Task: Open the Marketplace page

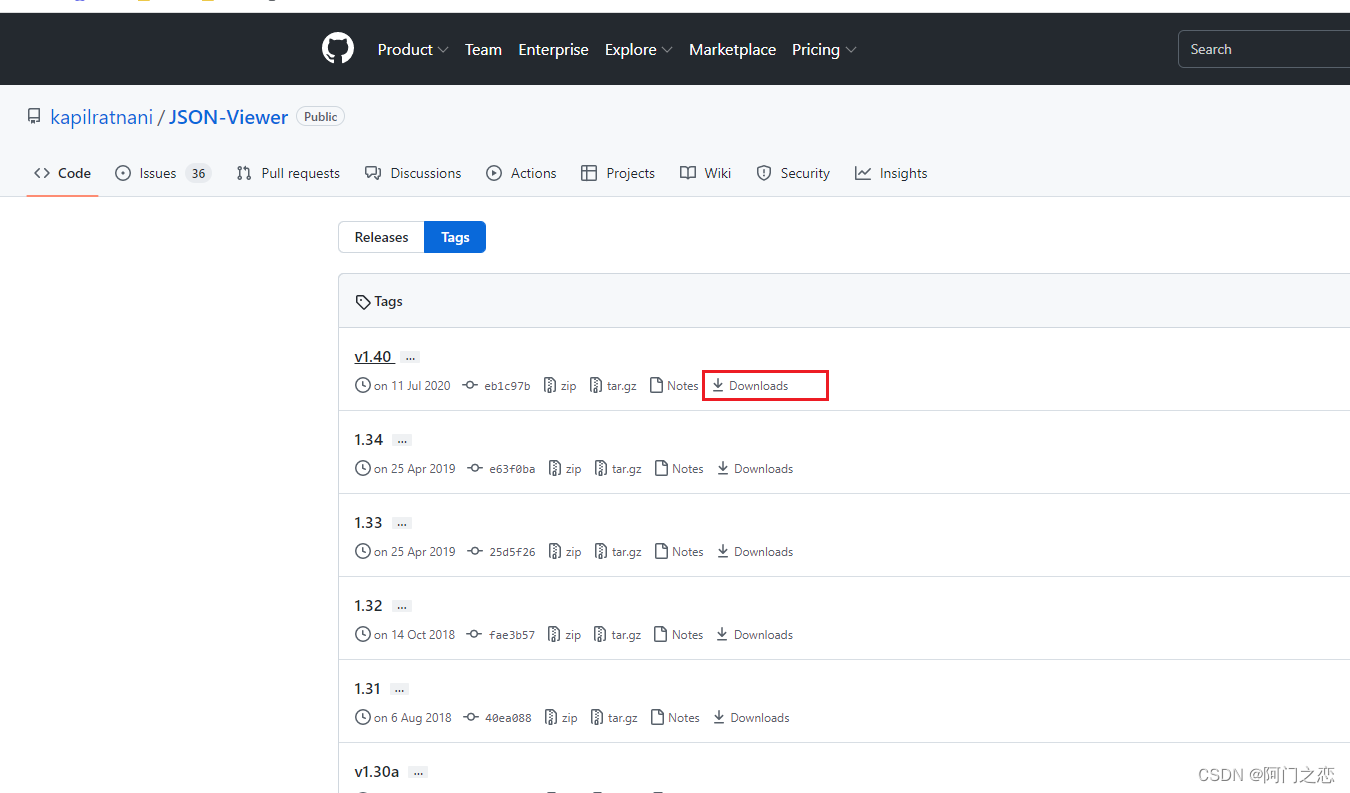Action: [x=732, y=49]
